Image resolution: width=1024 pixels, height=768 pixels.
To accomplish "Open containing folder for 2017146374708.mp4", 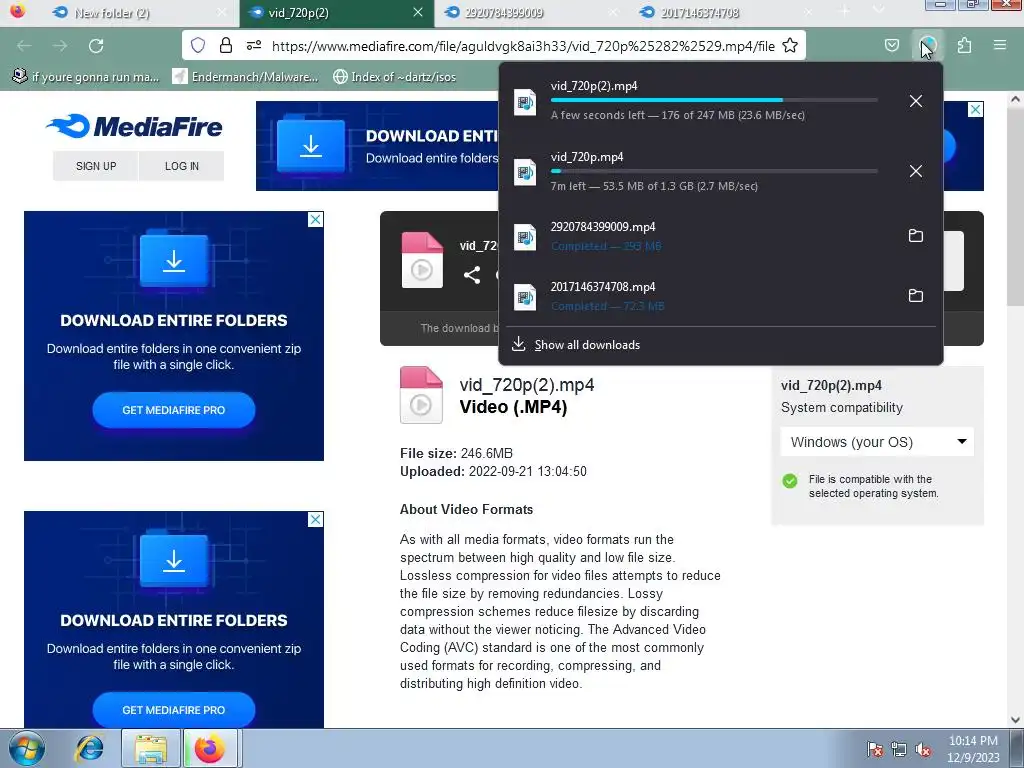I will click(916, 296).
